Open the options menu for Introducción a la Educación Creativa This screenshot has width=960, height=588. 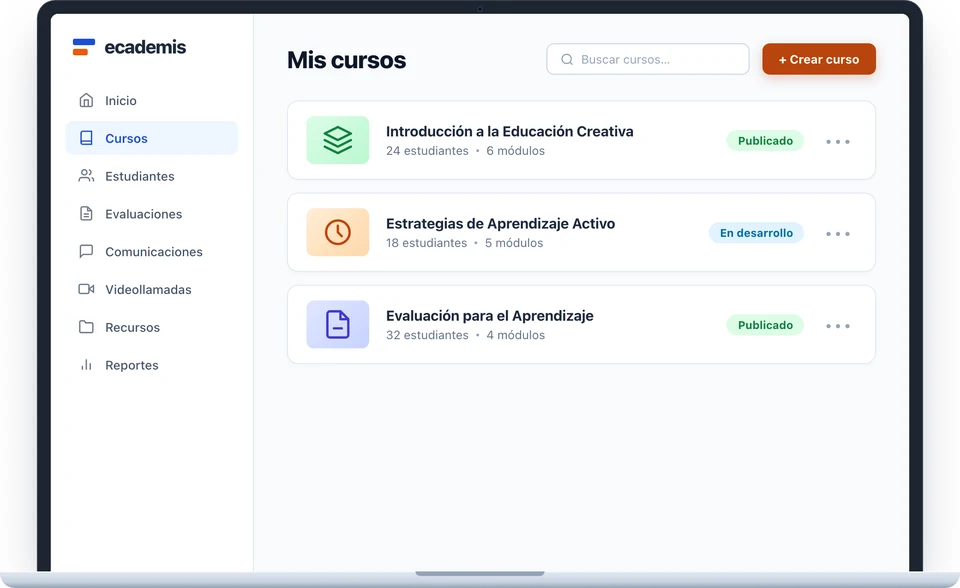[838, 141]
